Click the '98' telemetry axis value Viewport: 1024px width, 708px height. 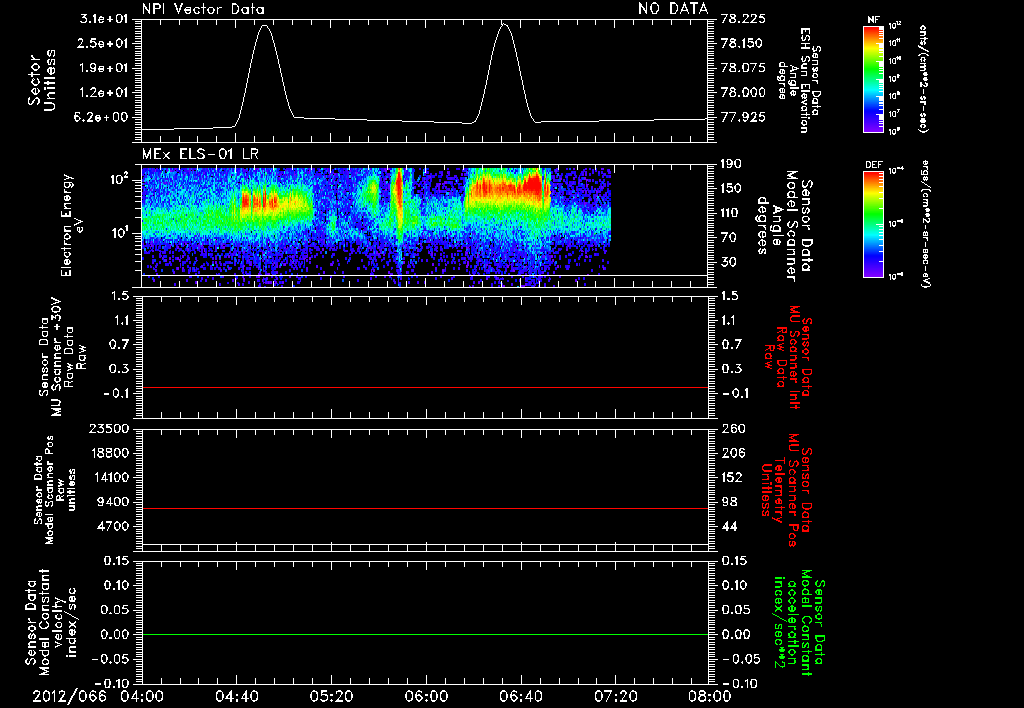point(729,502)
